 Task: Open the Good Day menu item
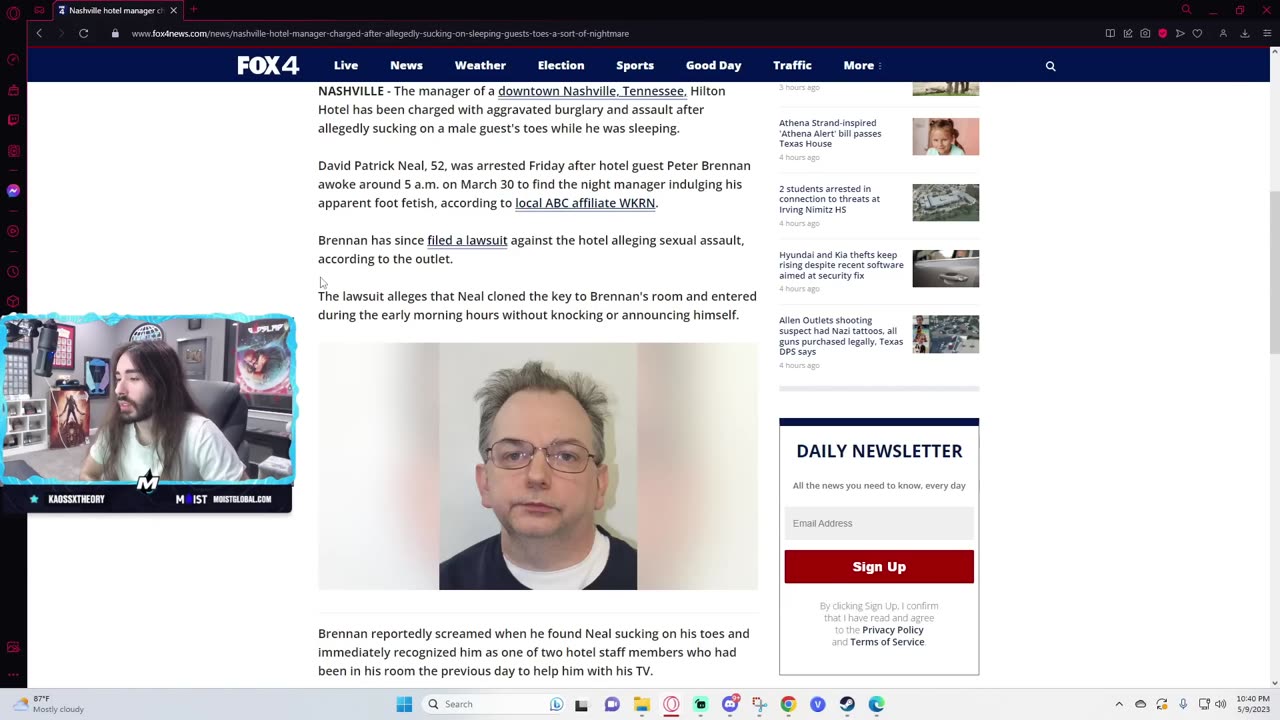coord(714,65)
